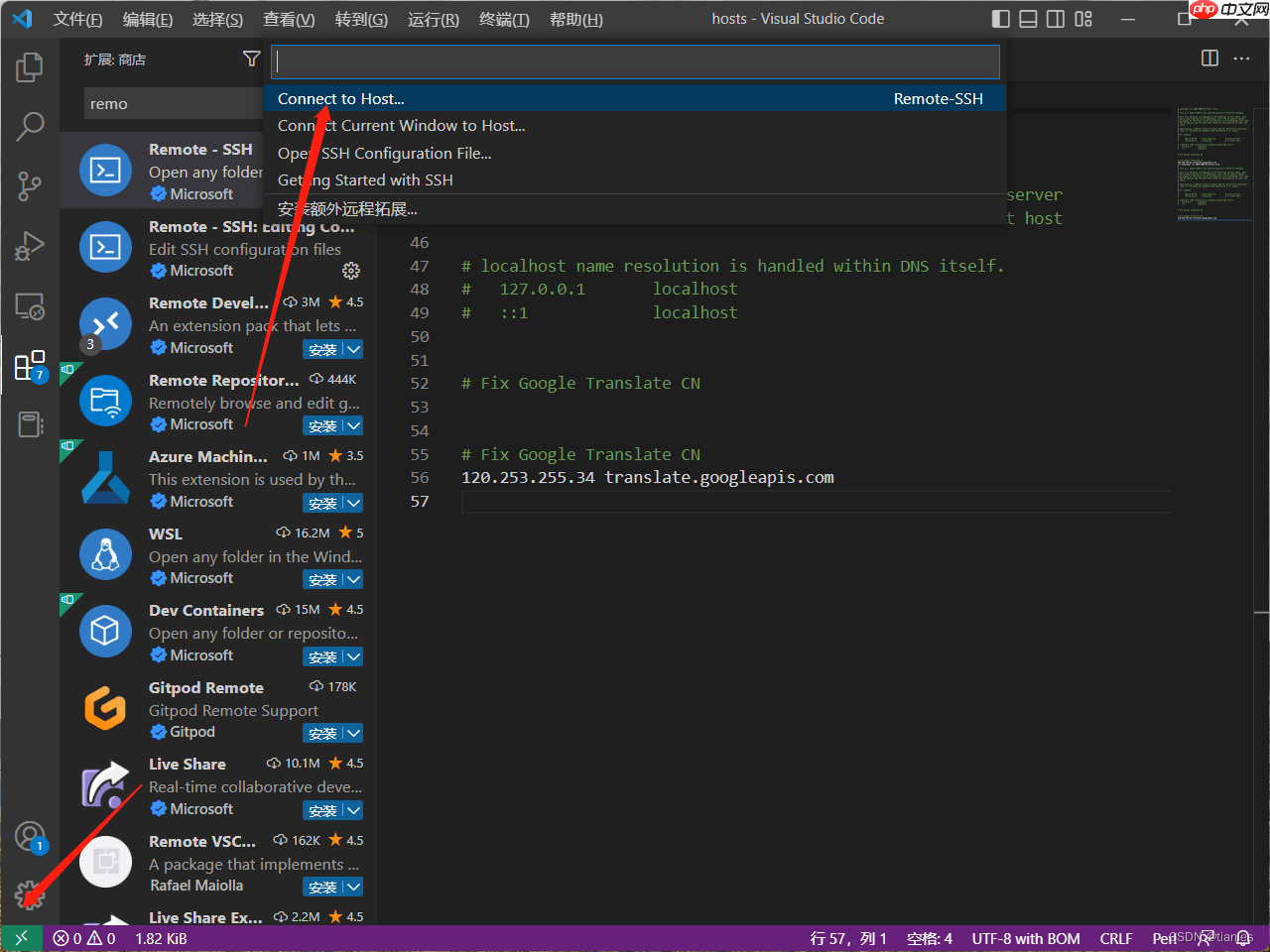Open the Search view icon

(x=30, y=126)
